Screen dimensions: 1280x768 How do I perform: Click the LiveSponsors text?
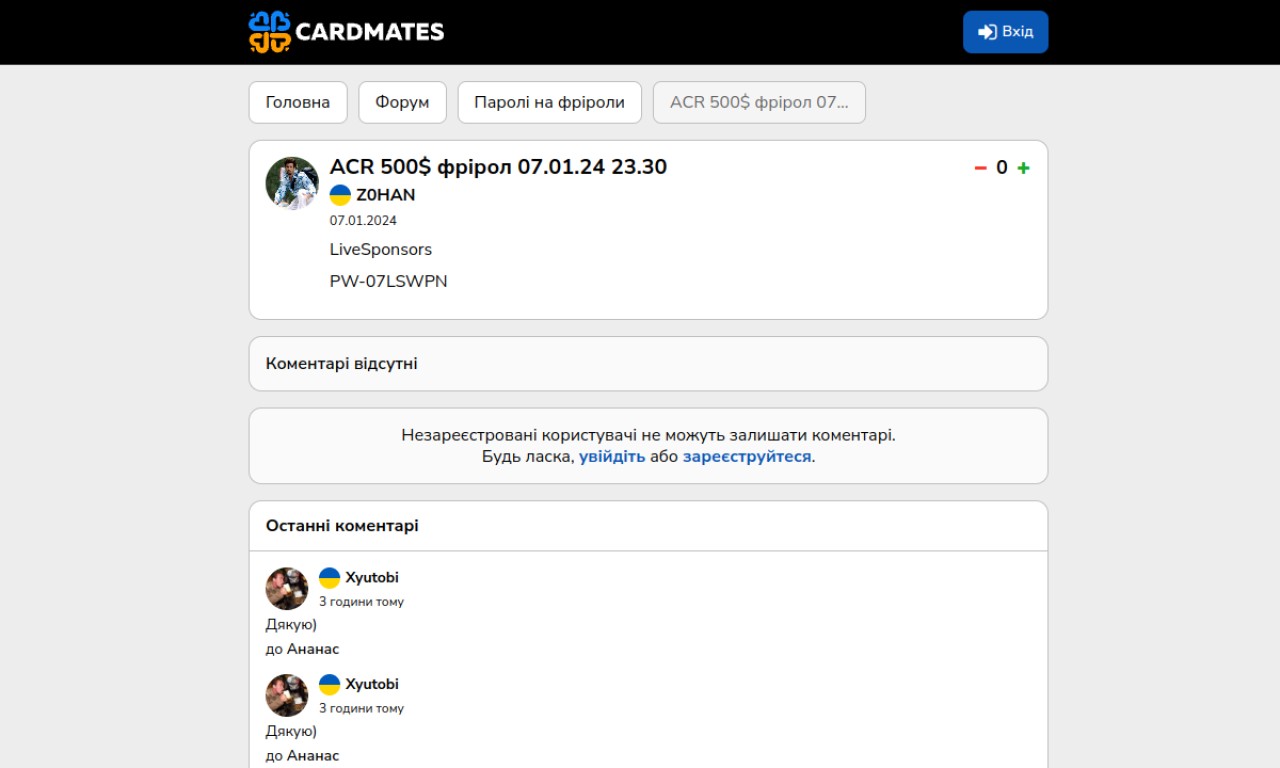pyautogui.click(x=381, y=249)
